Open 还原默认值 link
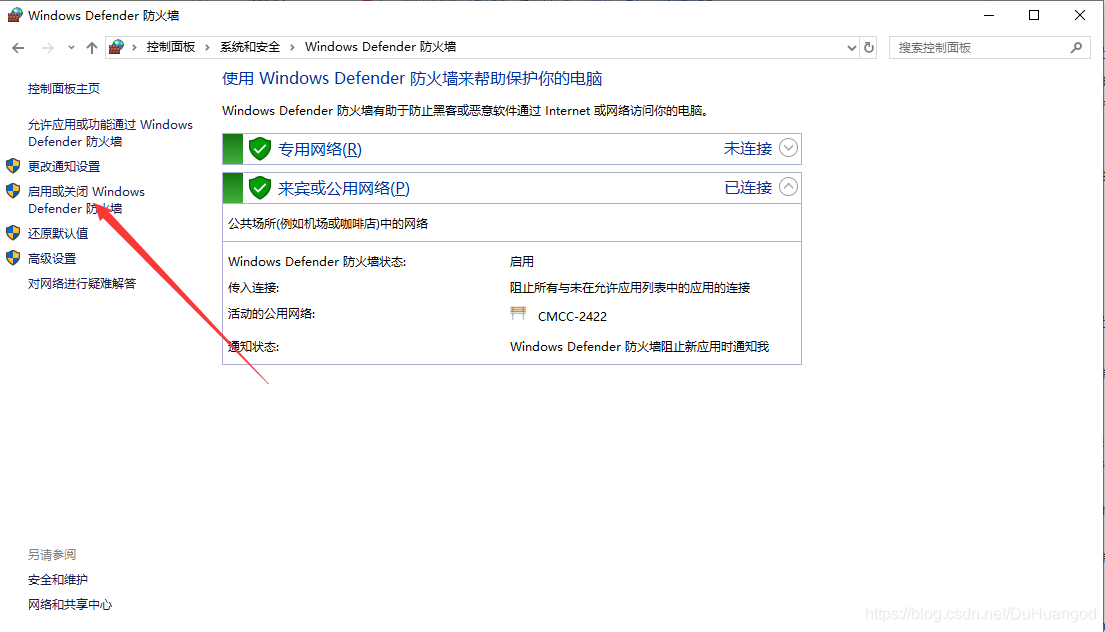1105x632 pixels. click(x=58, y=233)
